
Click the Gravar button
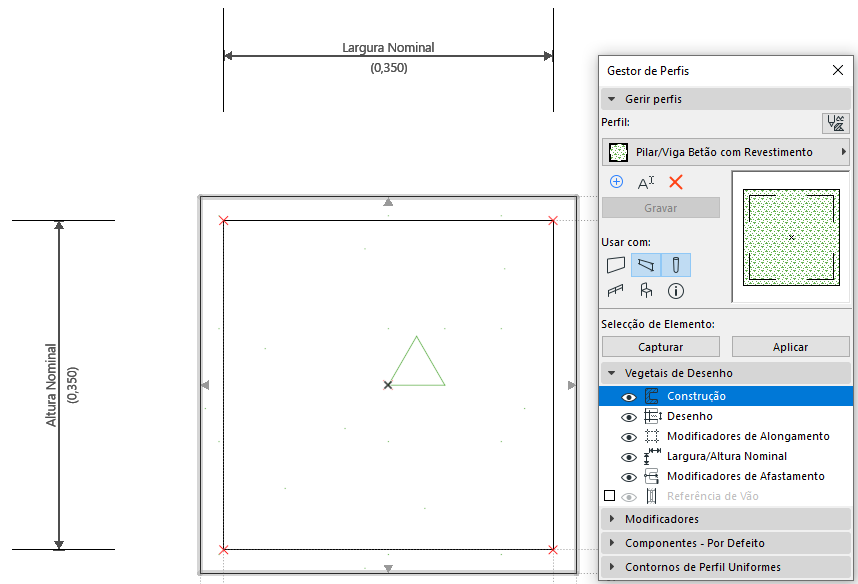pyautogui.click(x=661, y=208)
